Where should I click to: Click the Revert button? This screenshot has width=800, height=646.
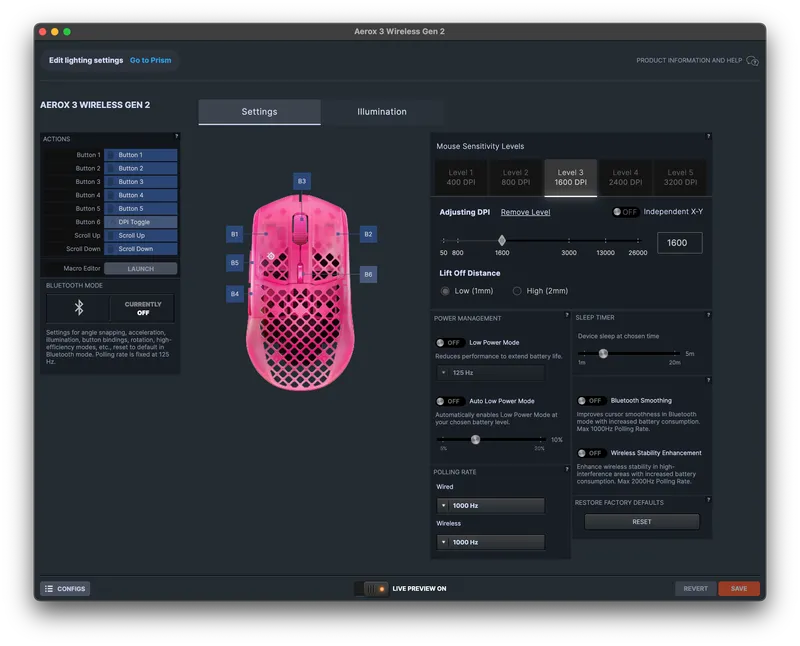[695, 588]
